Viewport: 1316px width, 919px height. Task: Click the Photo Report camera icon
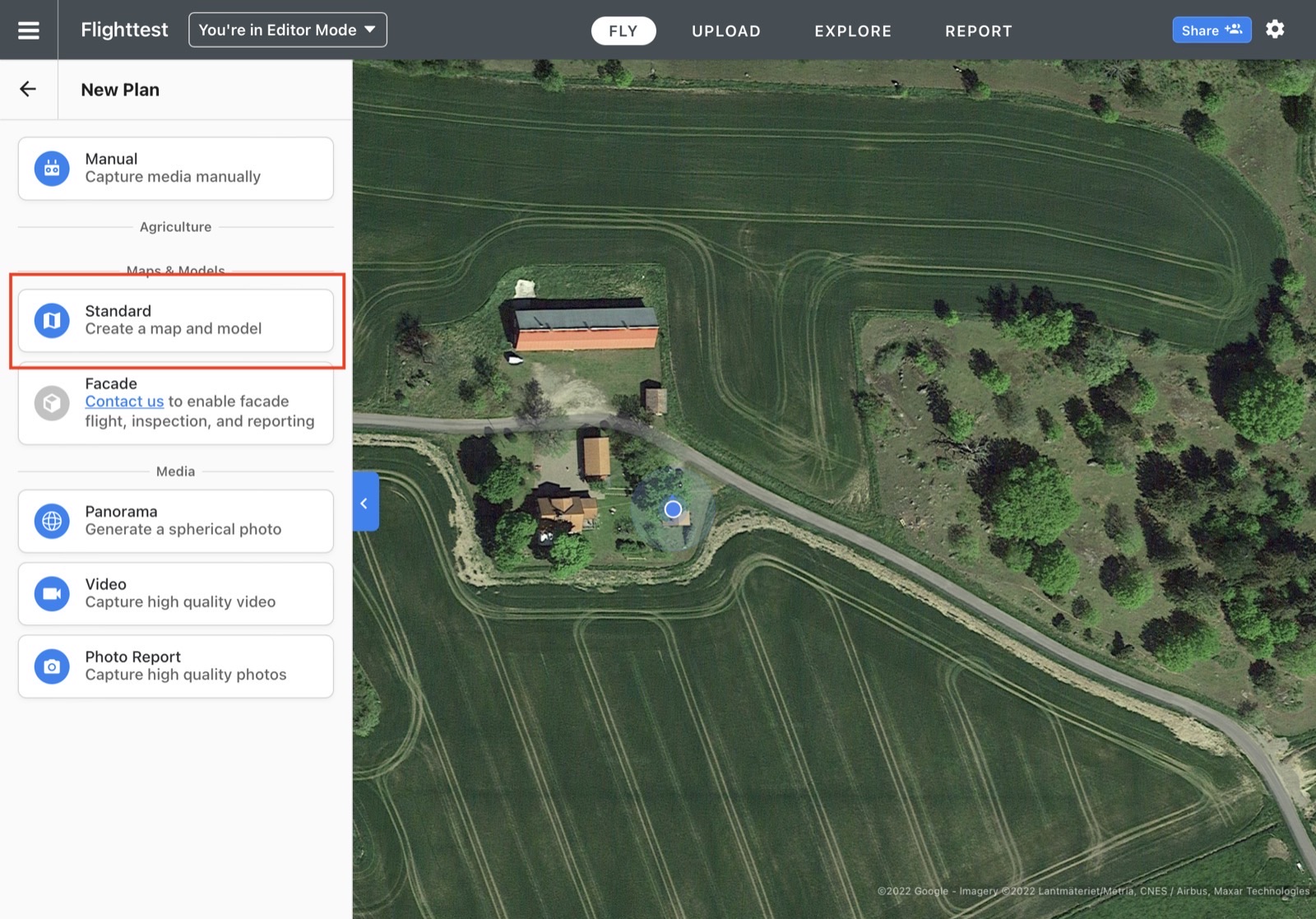(x=52, y=666)
